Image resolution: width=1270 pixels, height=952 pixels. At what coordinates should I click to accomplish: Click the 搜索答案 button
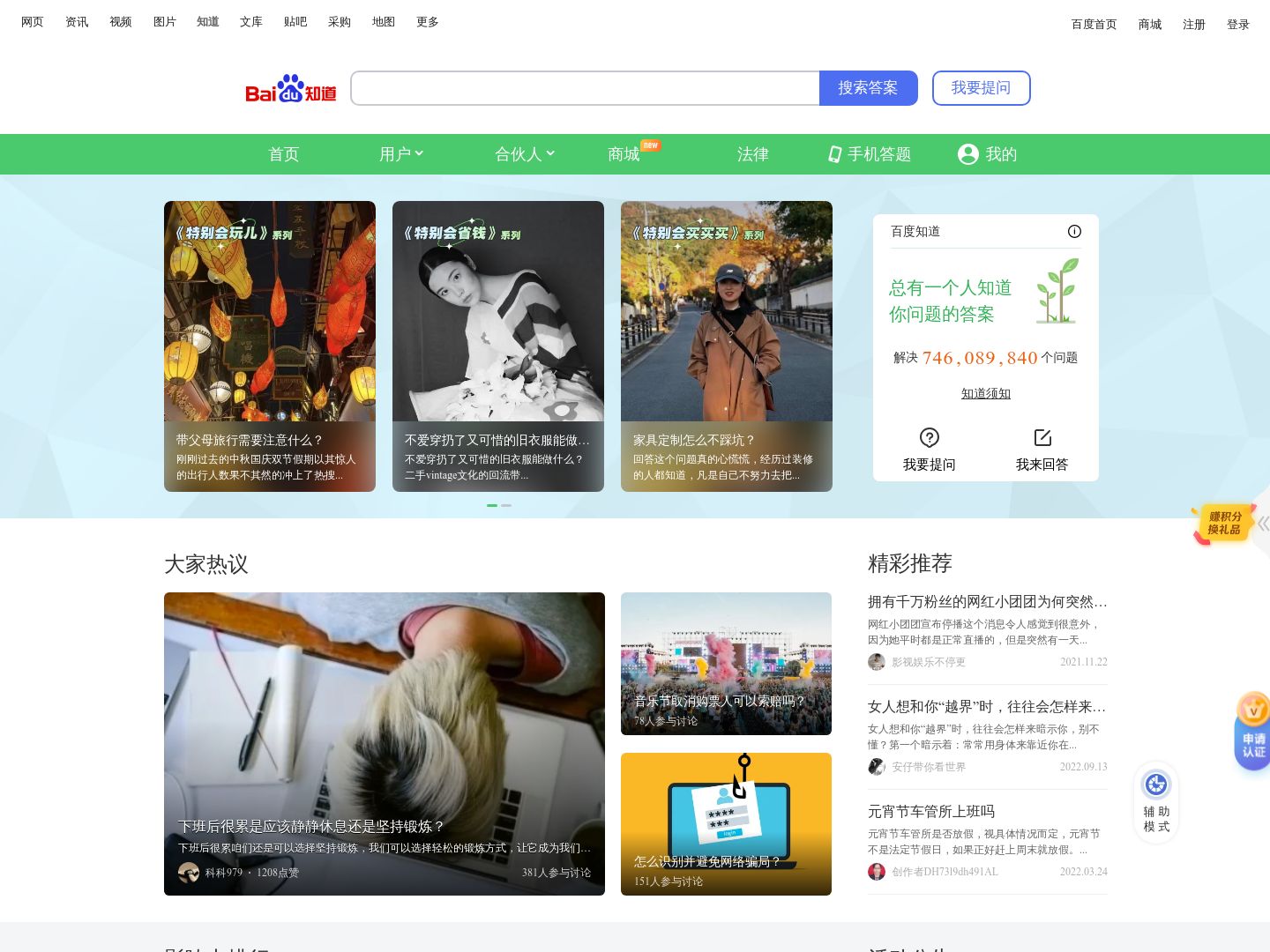point(869,88)
